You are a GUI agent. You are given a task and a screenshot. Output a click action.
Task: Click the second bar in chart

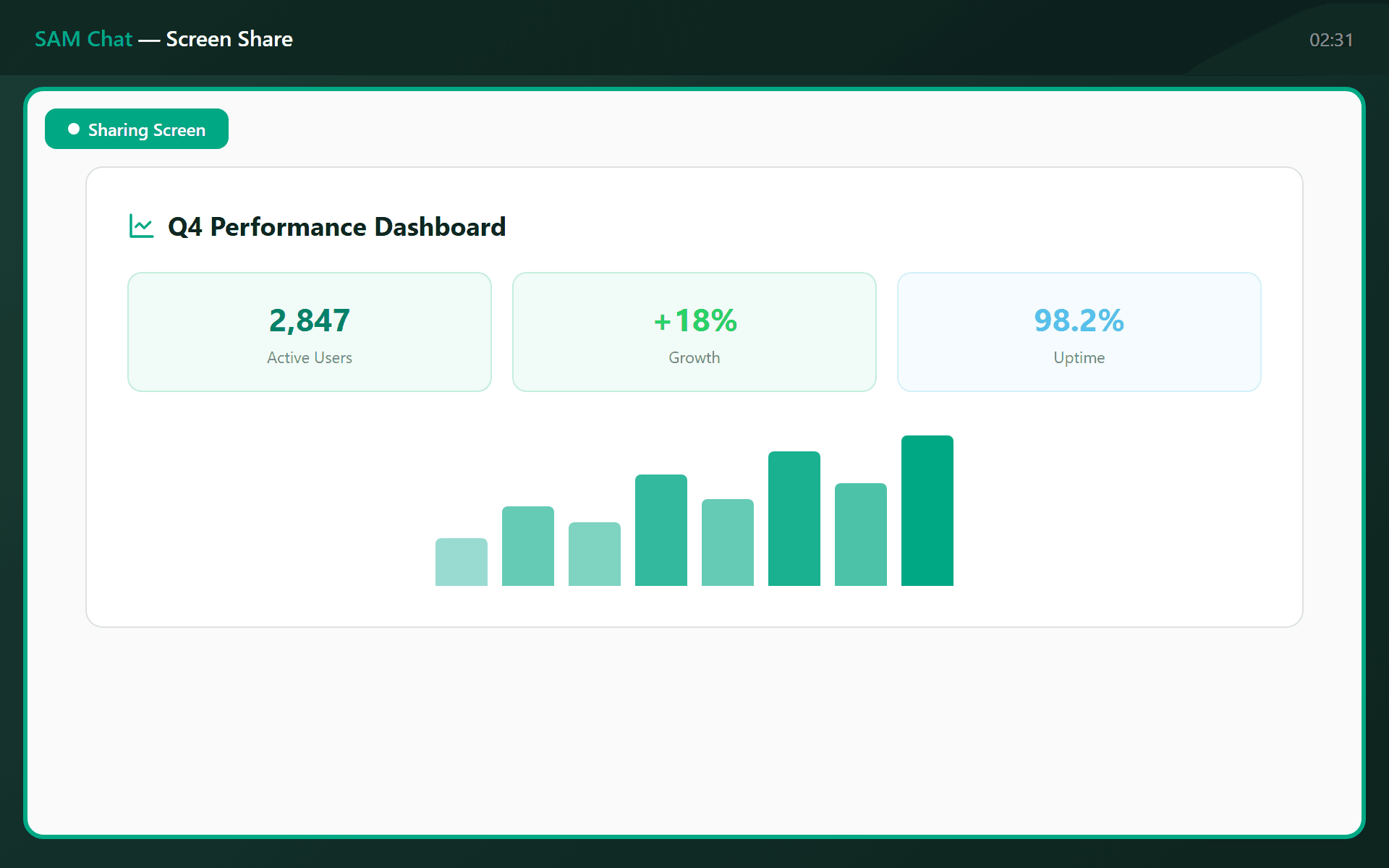point(528,546)
